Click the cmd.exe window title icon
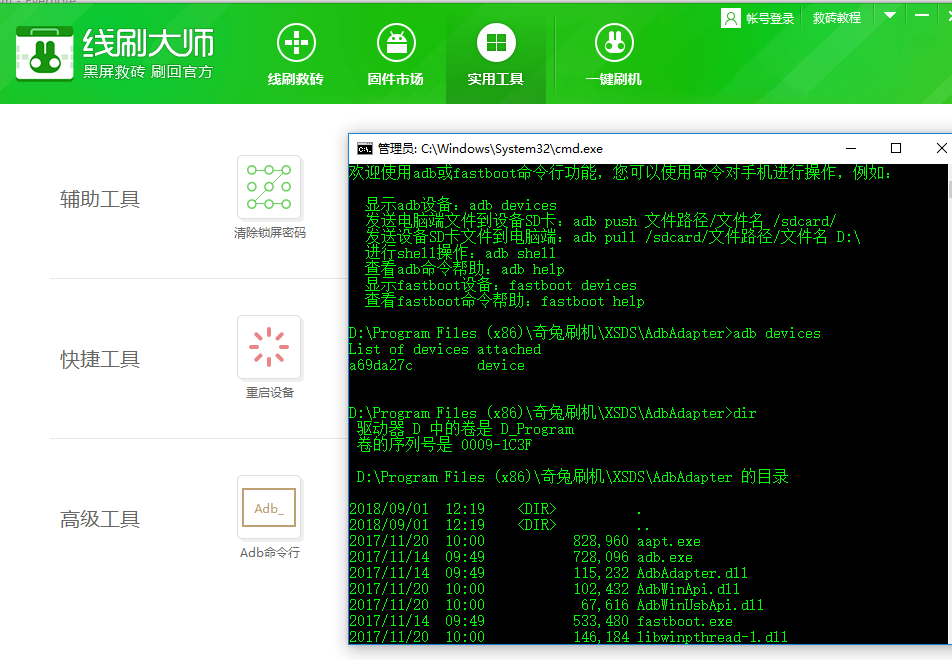Screen dimensions: 952x660 pyautogui.click(x=364, y=149)
